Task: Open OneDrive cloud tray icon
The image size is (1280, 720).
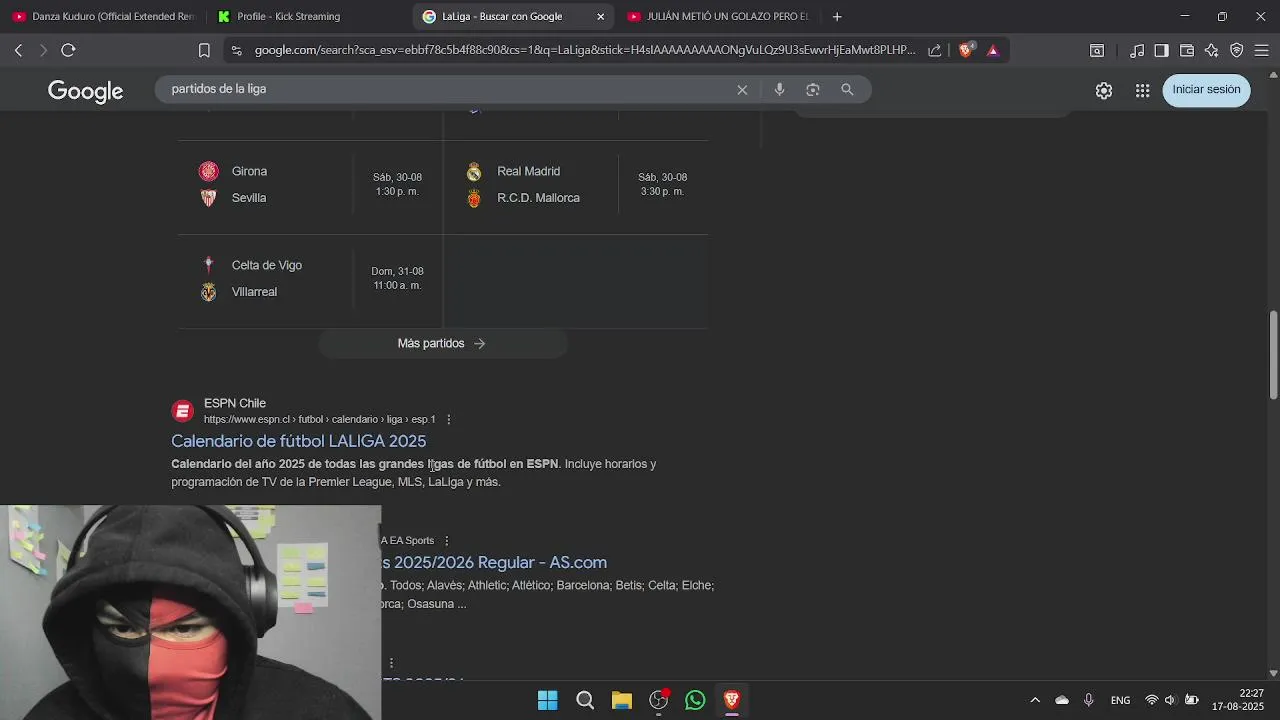Action: (1062, 700)
